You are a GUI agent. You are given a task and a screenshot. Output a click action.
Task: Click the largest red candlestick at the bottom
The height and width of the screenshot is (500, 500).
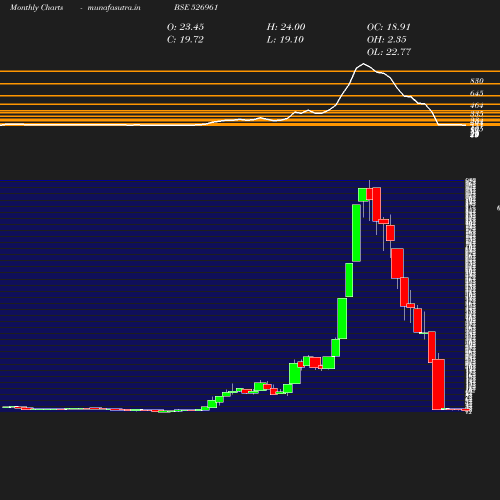point(438,384)
